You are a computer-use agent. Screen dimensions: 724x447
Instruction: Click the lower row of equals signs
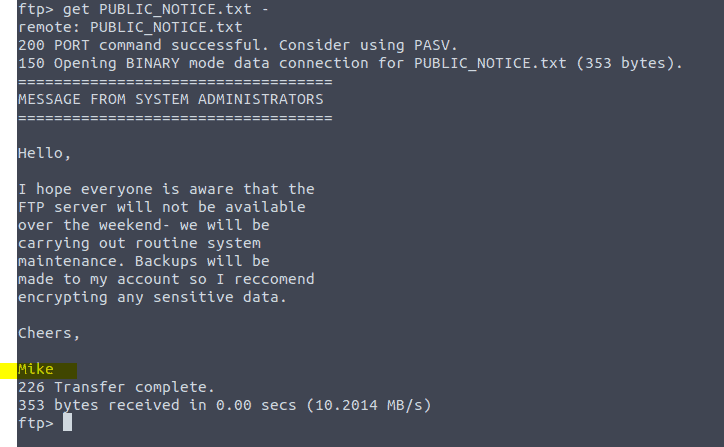(175, 118)
